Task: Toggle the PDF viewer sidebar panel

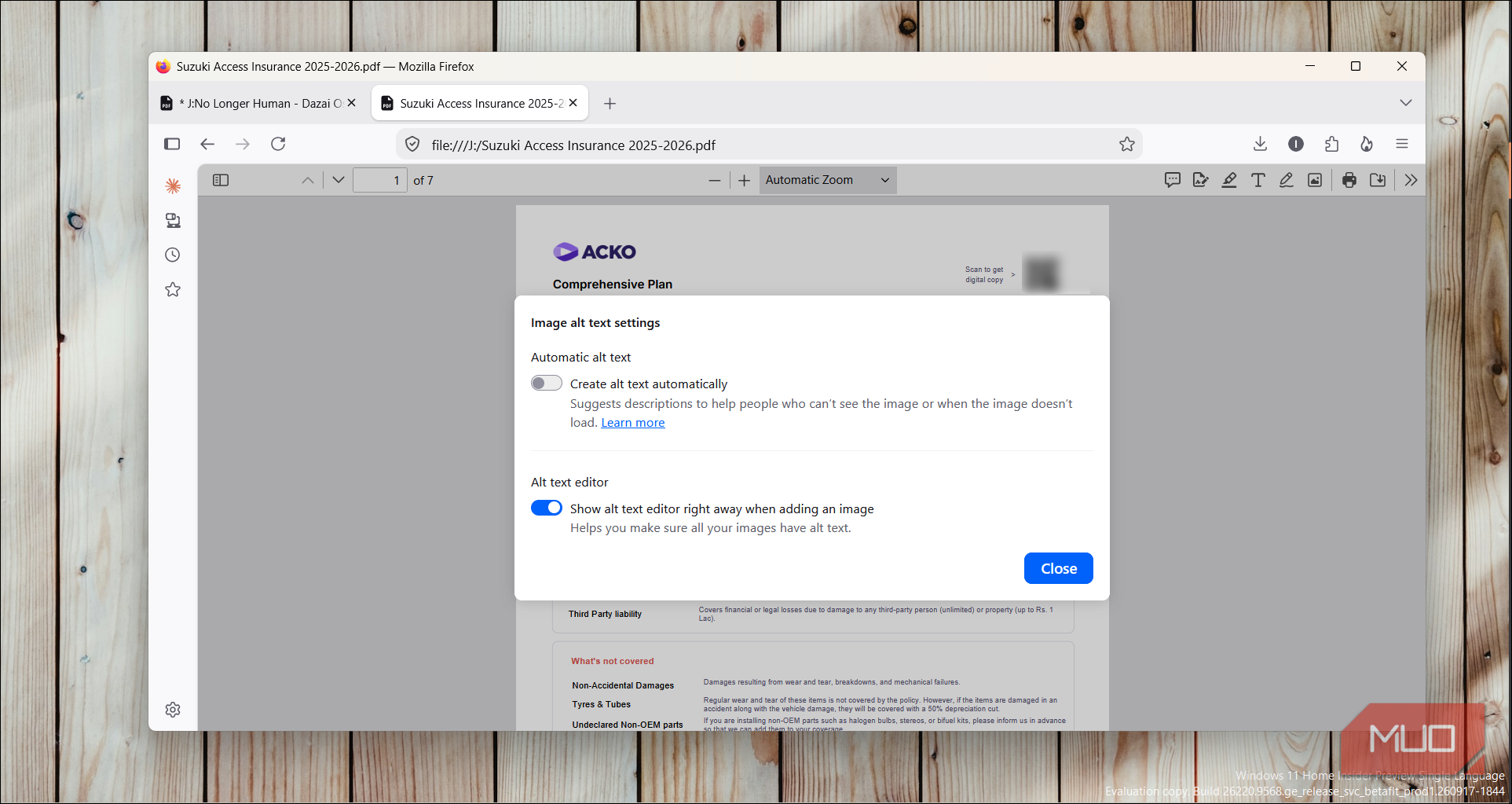Action: pos(221,180)
